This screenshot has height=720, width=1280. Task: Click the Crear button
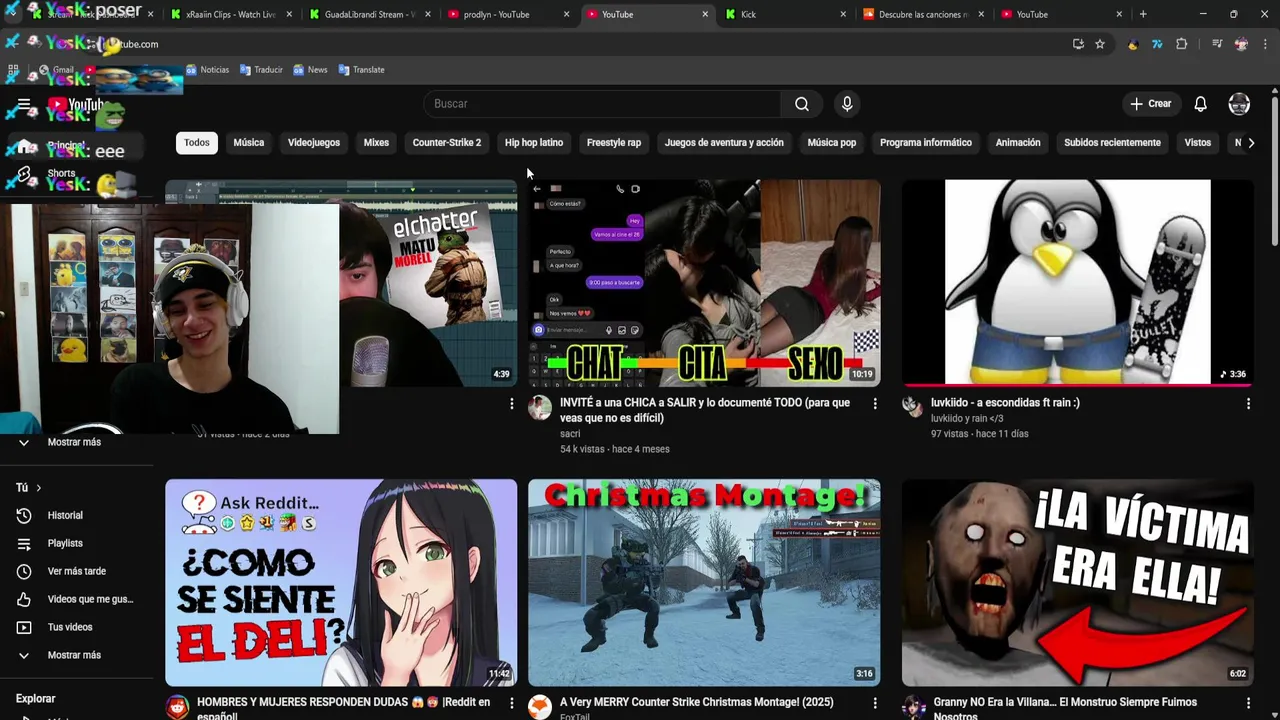pyautogui.click(x=1150, y=104)
